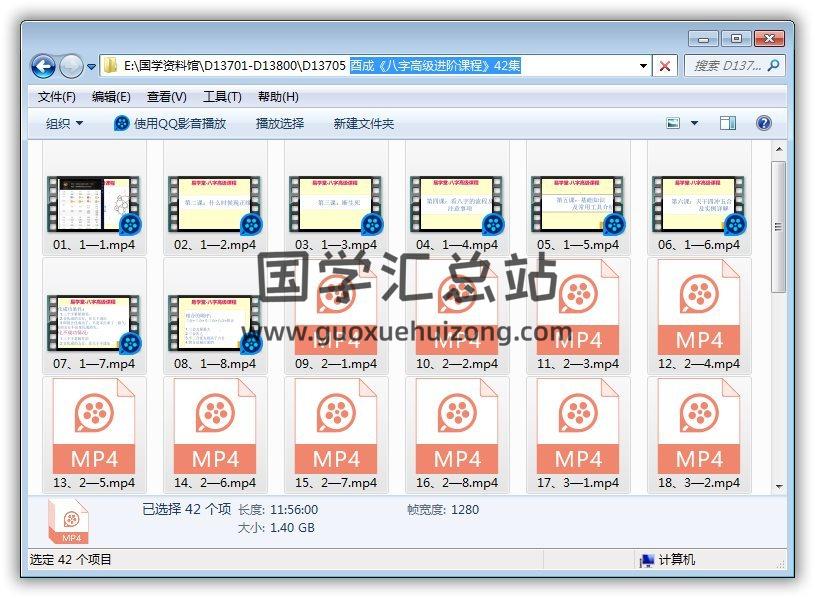Open the 工具(T) menu
This screenshot has width=815, height=598.
click(222, 97)
